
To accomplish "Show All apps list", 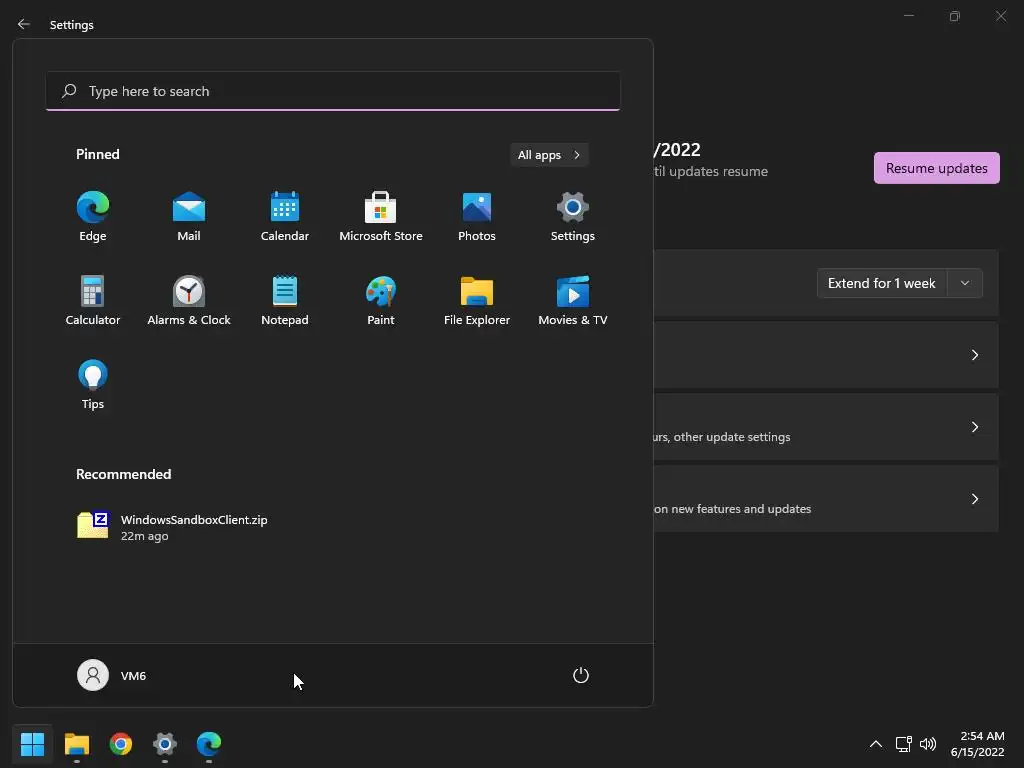I will click(x=549, y=155).
